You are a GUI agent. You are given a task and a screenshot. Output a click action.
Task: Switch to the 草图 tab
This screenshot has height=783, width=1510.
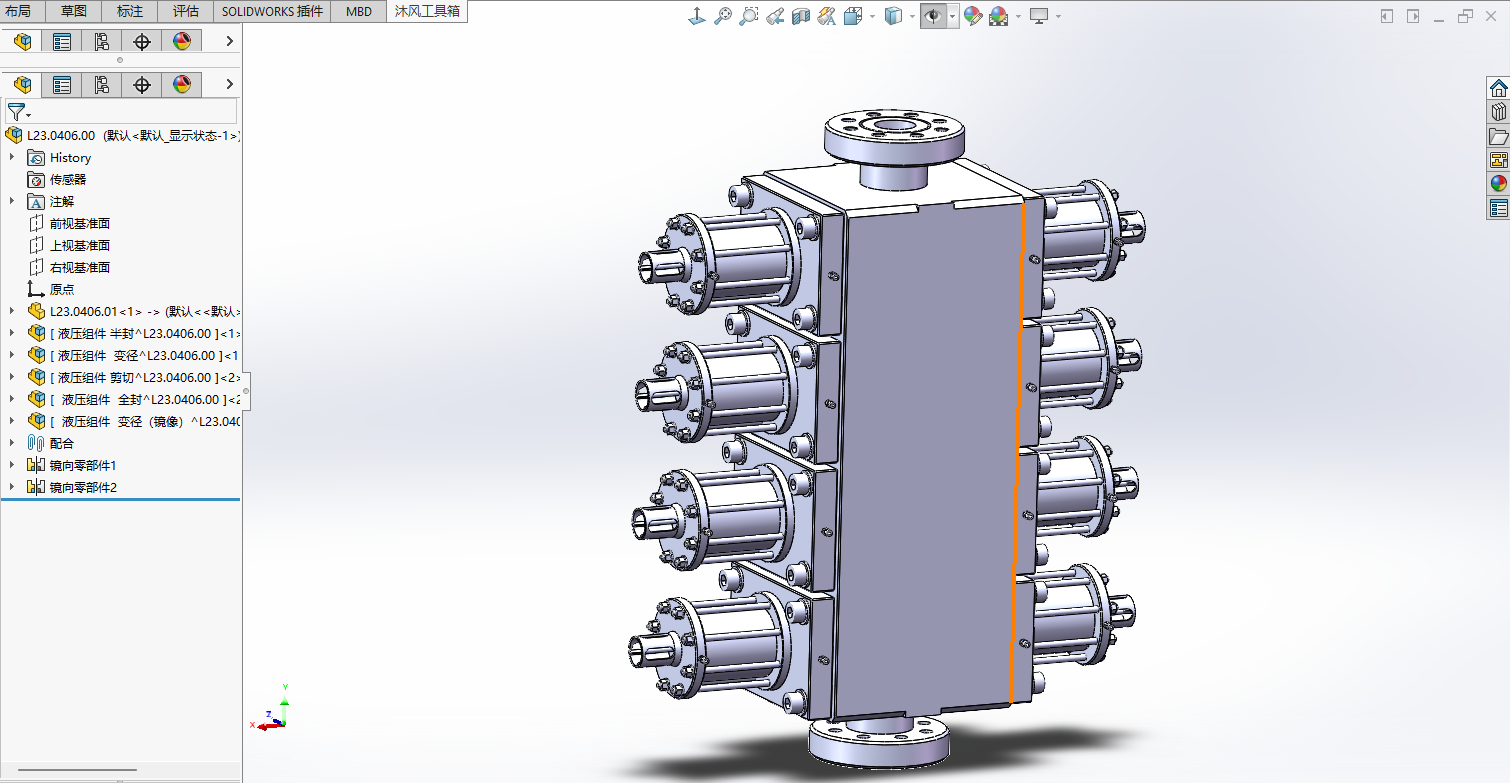[x=74, y=11]
